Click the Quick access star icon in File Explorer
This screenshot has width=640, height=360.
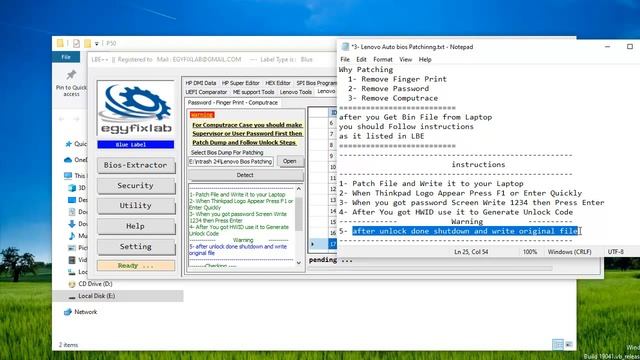click(x=68, y=144)
